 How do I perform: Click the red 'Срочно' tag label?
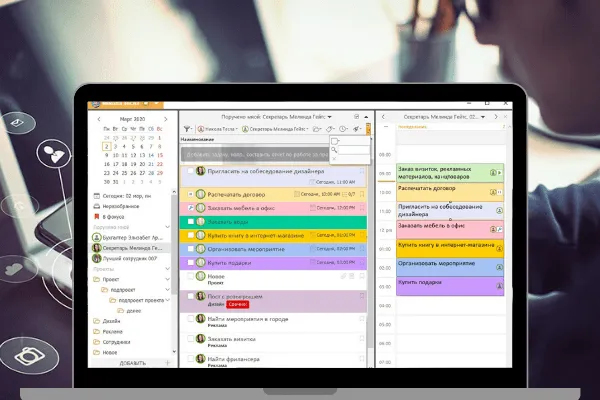coord(236,304)
